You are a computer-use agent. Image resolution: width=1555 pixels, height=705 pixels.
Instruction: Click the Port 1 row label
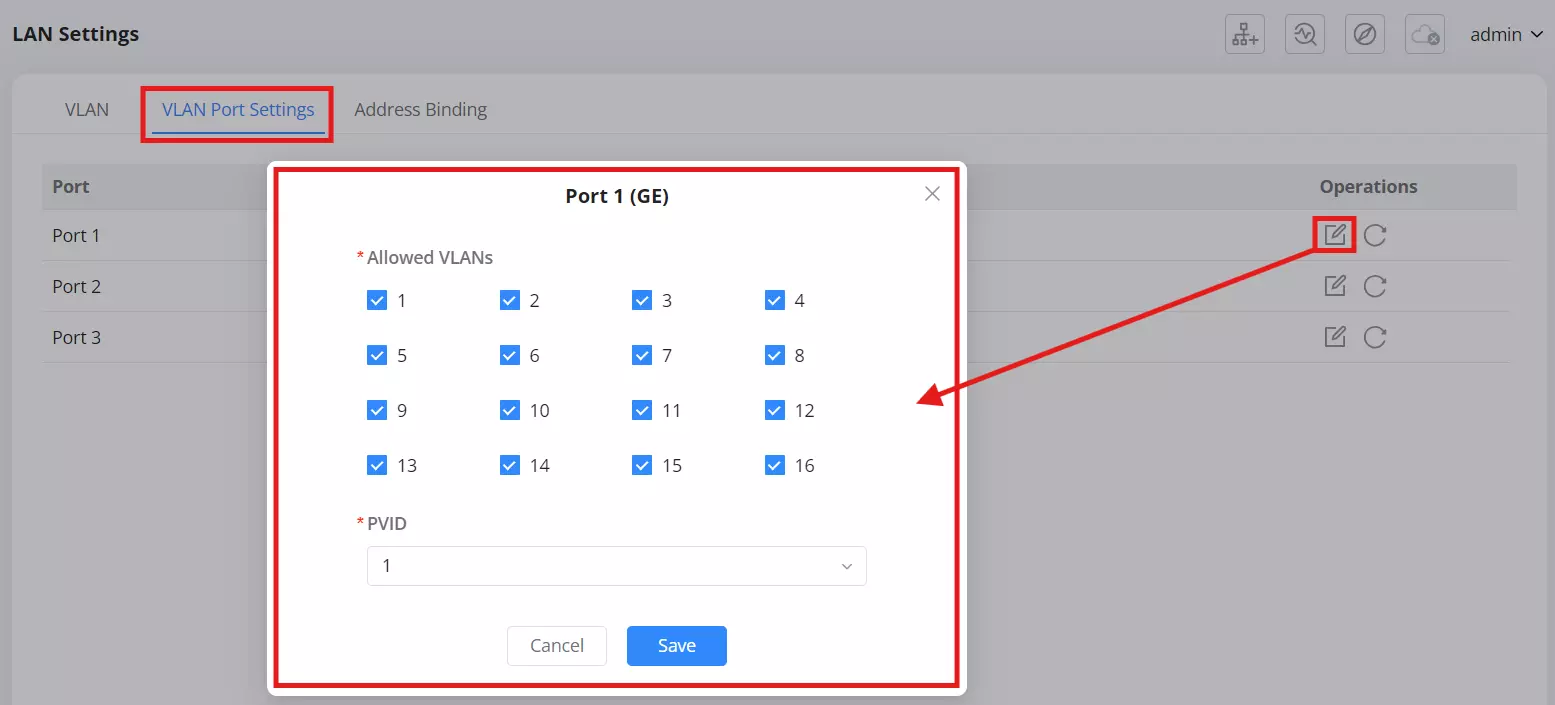(77, 235)
